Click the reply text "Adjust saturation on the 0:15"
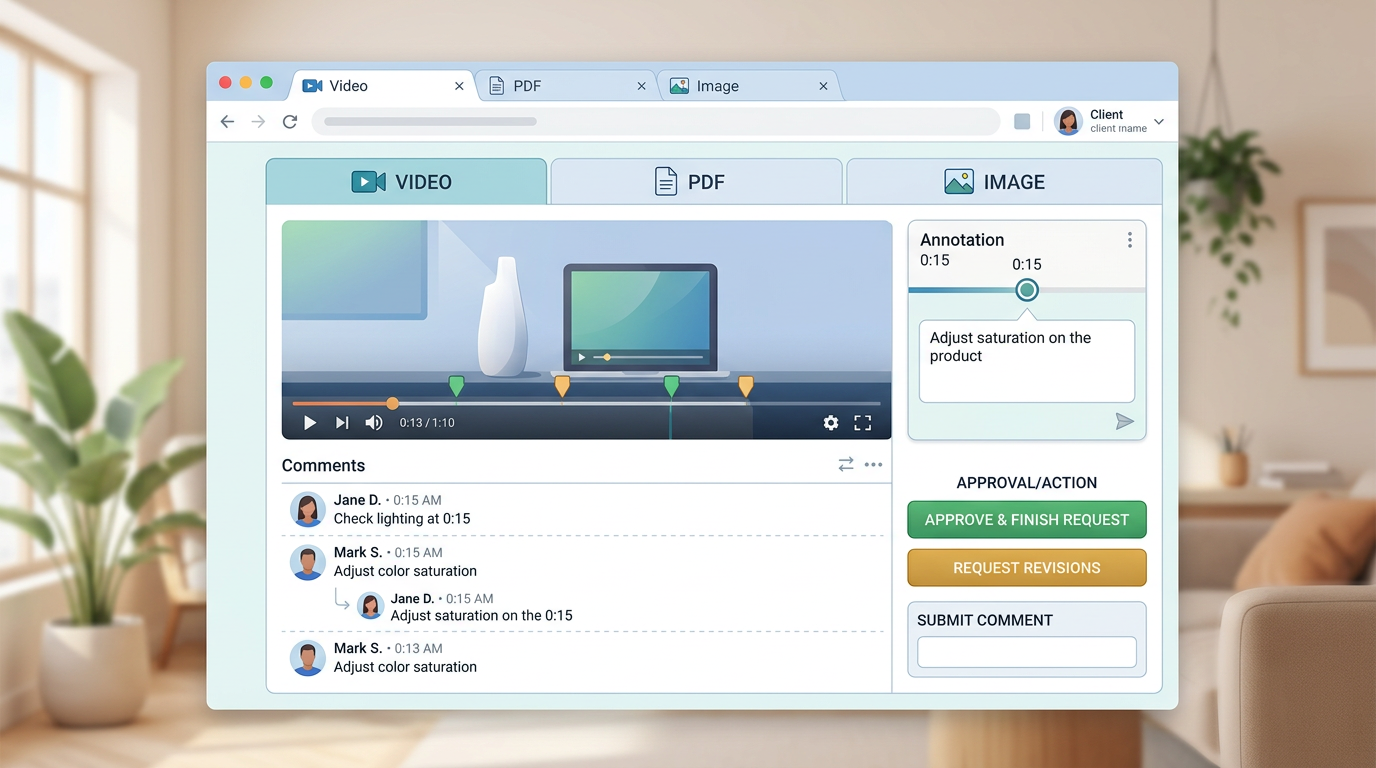Screen dimensions: 1376x768 482,616
